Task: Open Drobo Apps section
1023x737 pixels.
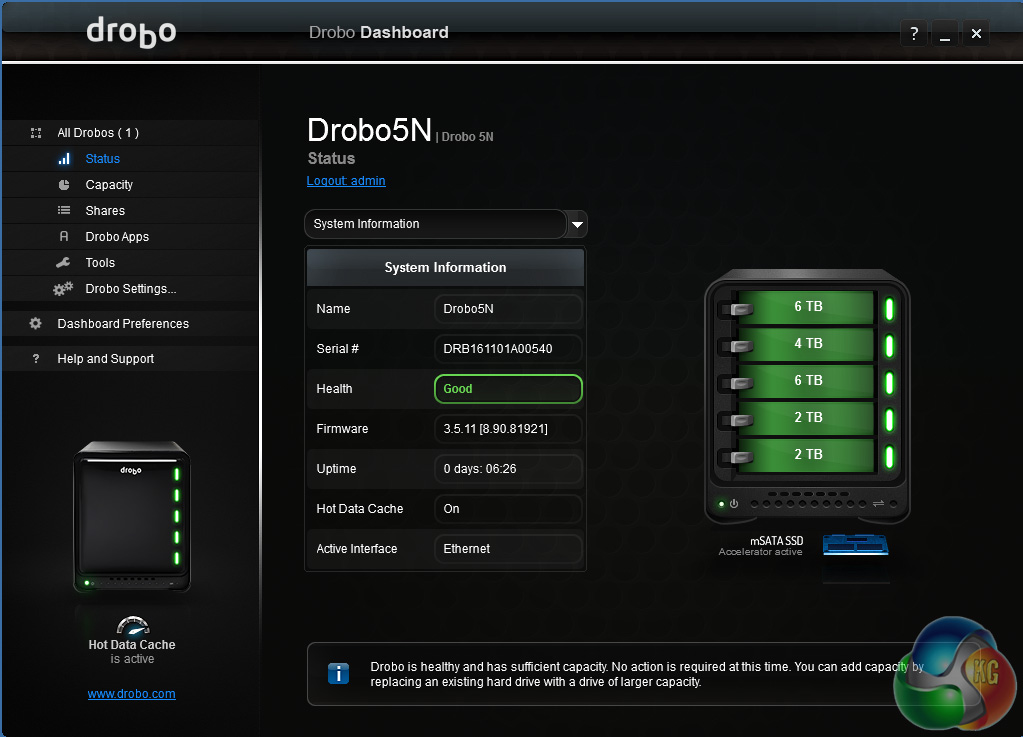Action: pyautogui.click(x=117, y=237)
